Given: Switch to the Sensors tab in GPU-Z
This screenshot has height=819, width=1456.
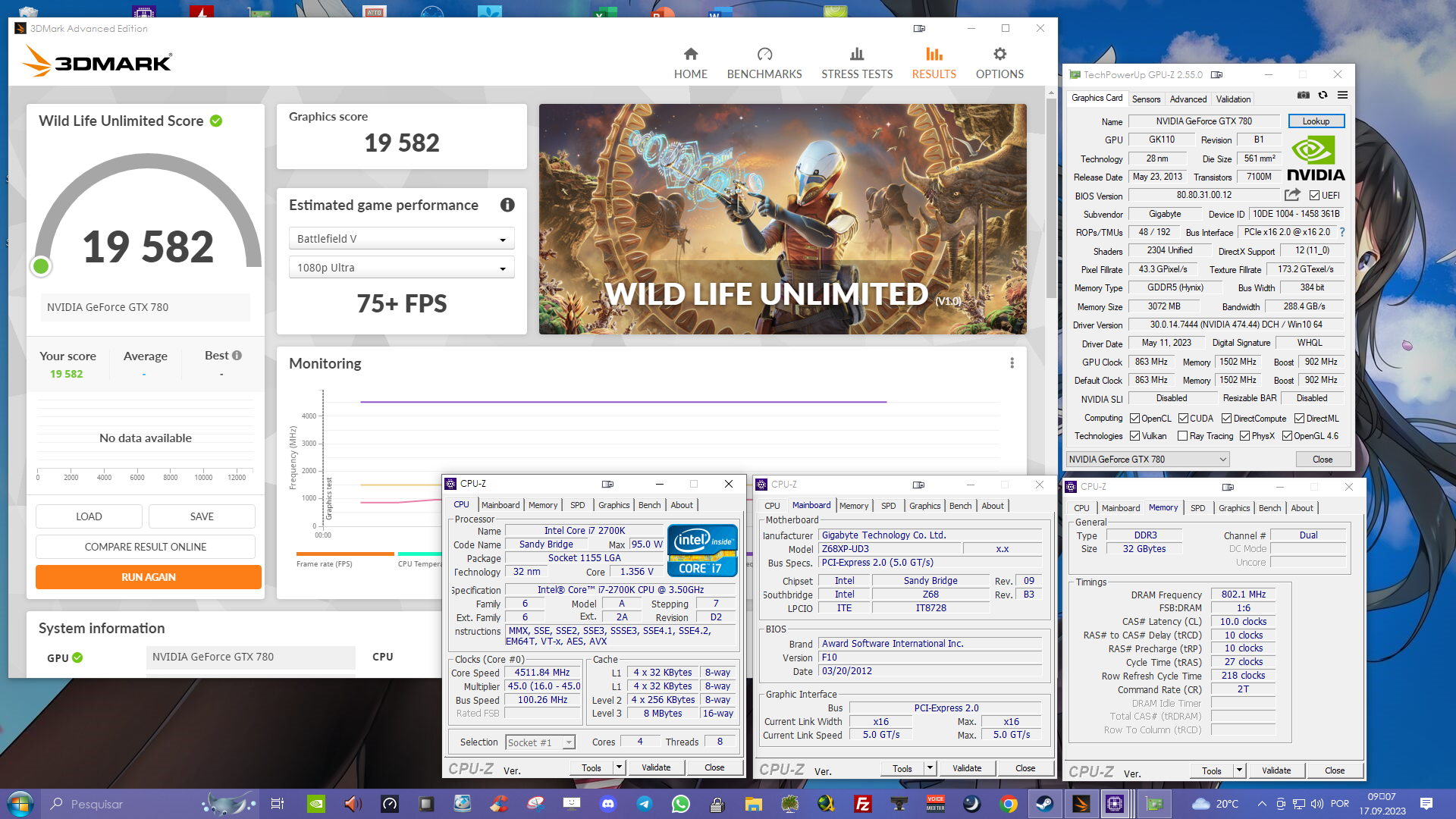Looking at the screenshot, I should pos(1146,99).
